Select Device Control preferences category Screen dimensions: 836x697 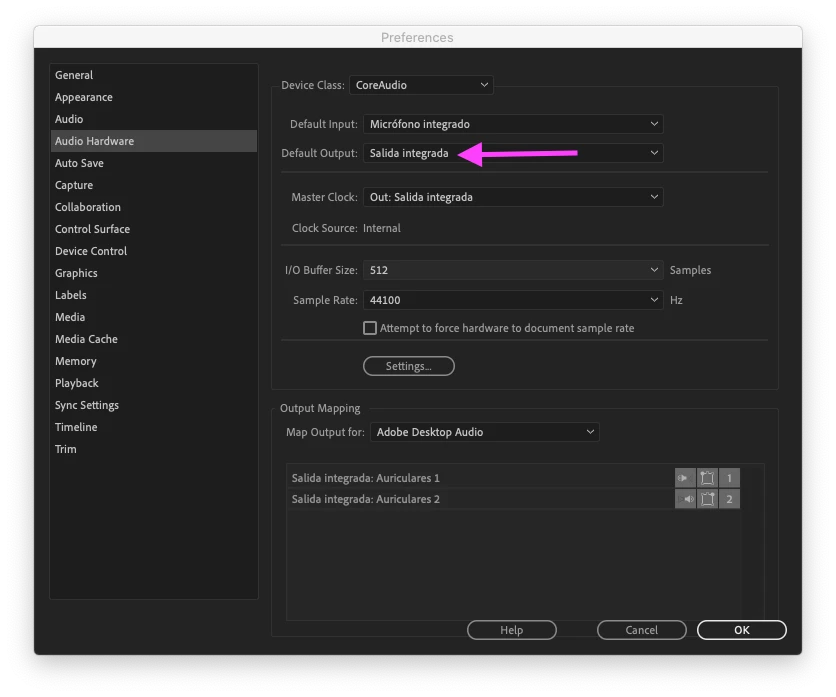pyautogui.click(x=154, y=251)
